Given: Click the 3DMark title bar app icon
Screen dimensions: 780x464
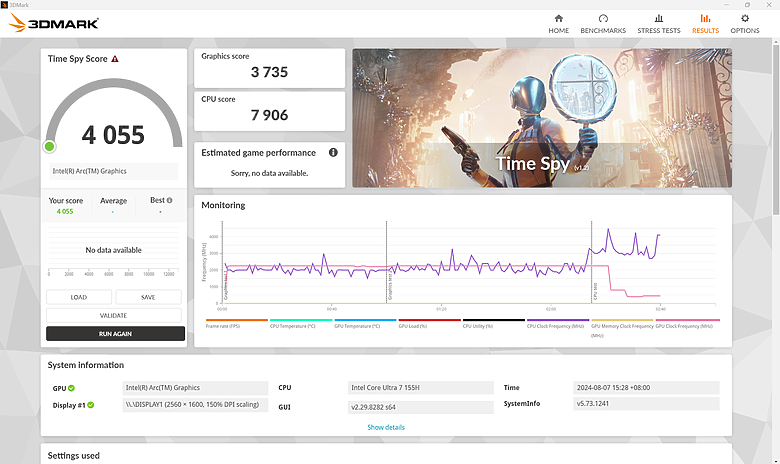Looking at the screenshot, I should 4,4.
